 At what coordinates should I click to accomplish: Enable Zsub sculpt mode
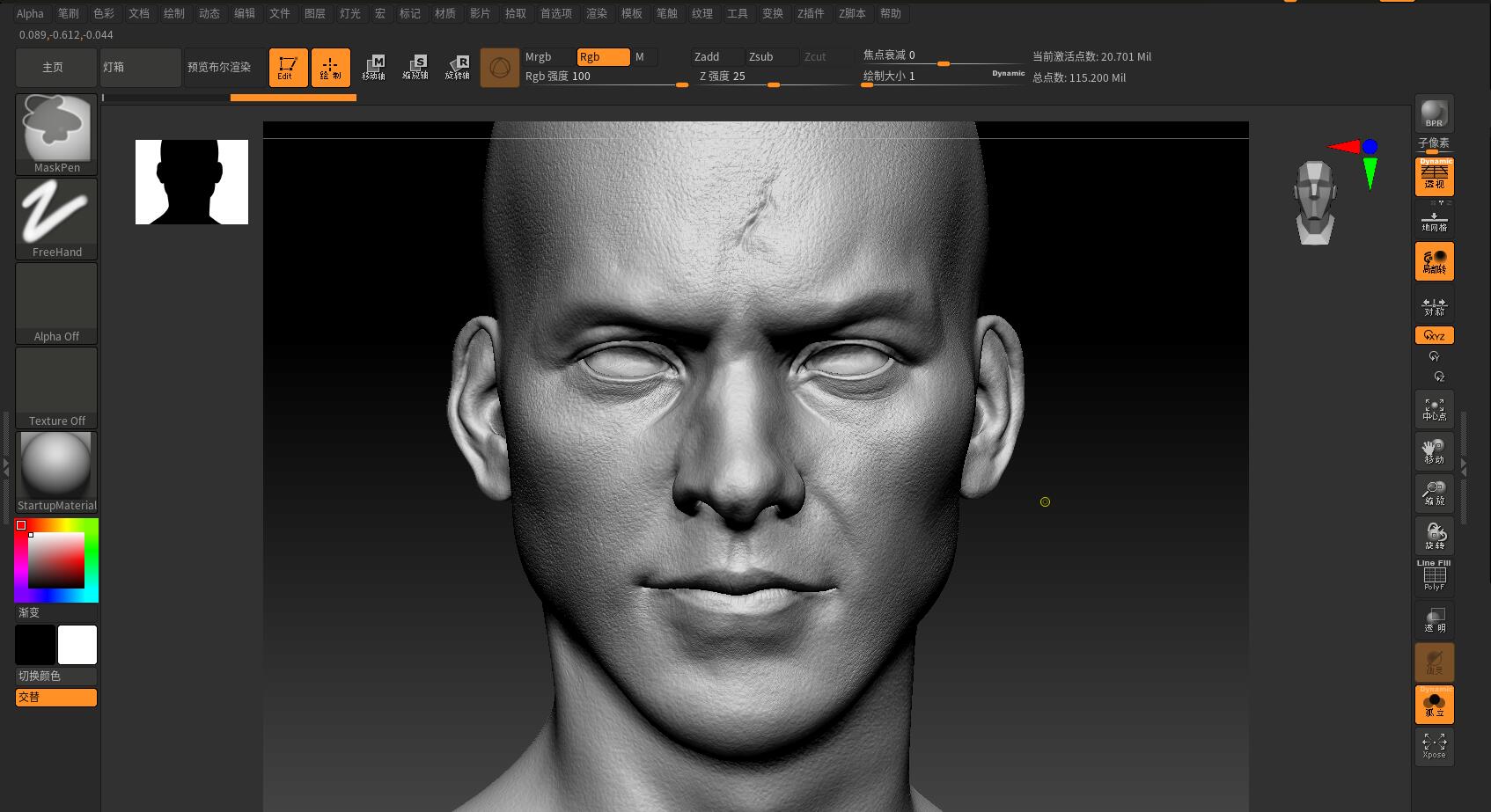click(772, 56)
